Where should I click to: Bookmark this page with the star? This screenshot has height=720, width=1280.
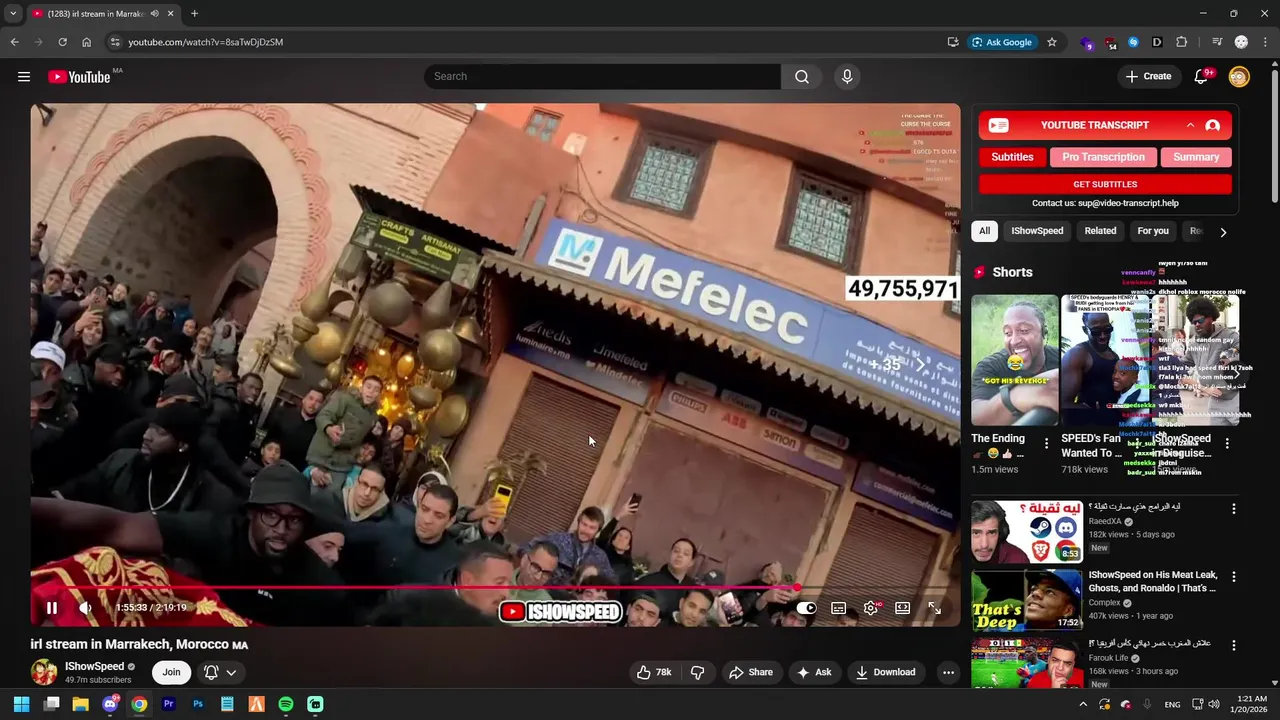click(1052, 42)
